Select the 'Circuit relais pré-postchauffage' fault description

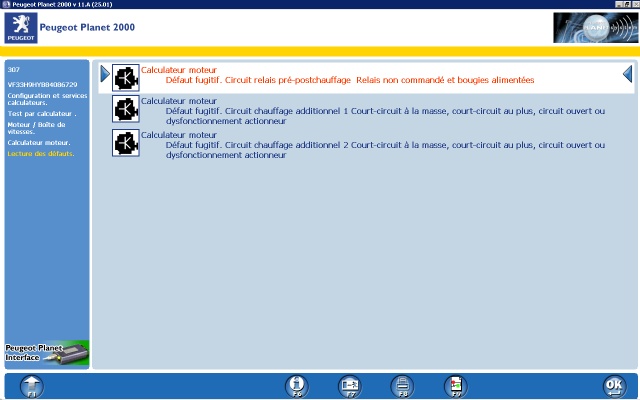(350, 80)
